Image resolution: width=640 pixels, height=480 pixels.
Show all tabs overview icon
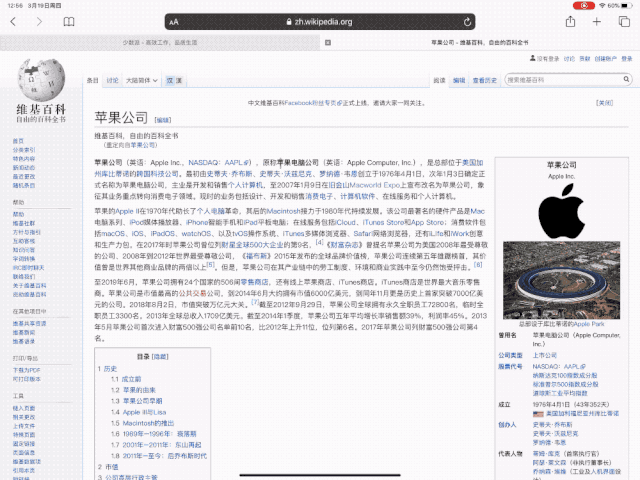click(x=624, y=22)
